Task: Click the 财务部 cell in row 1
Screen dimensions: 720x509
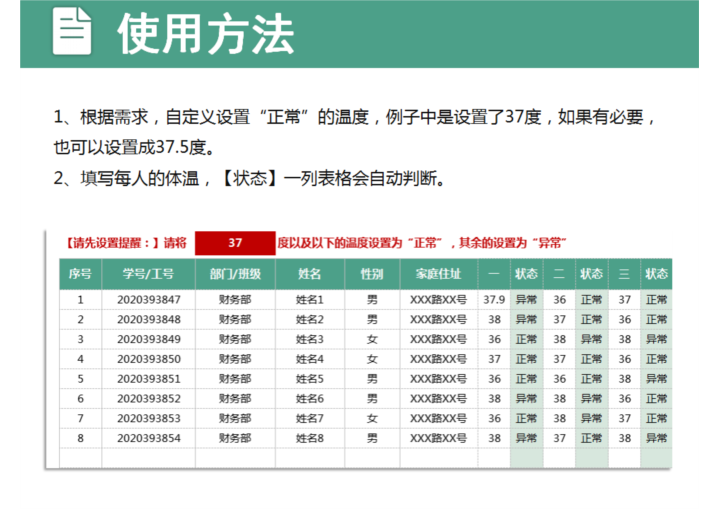Action: [x=235, y=299]
